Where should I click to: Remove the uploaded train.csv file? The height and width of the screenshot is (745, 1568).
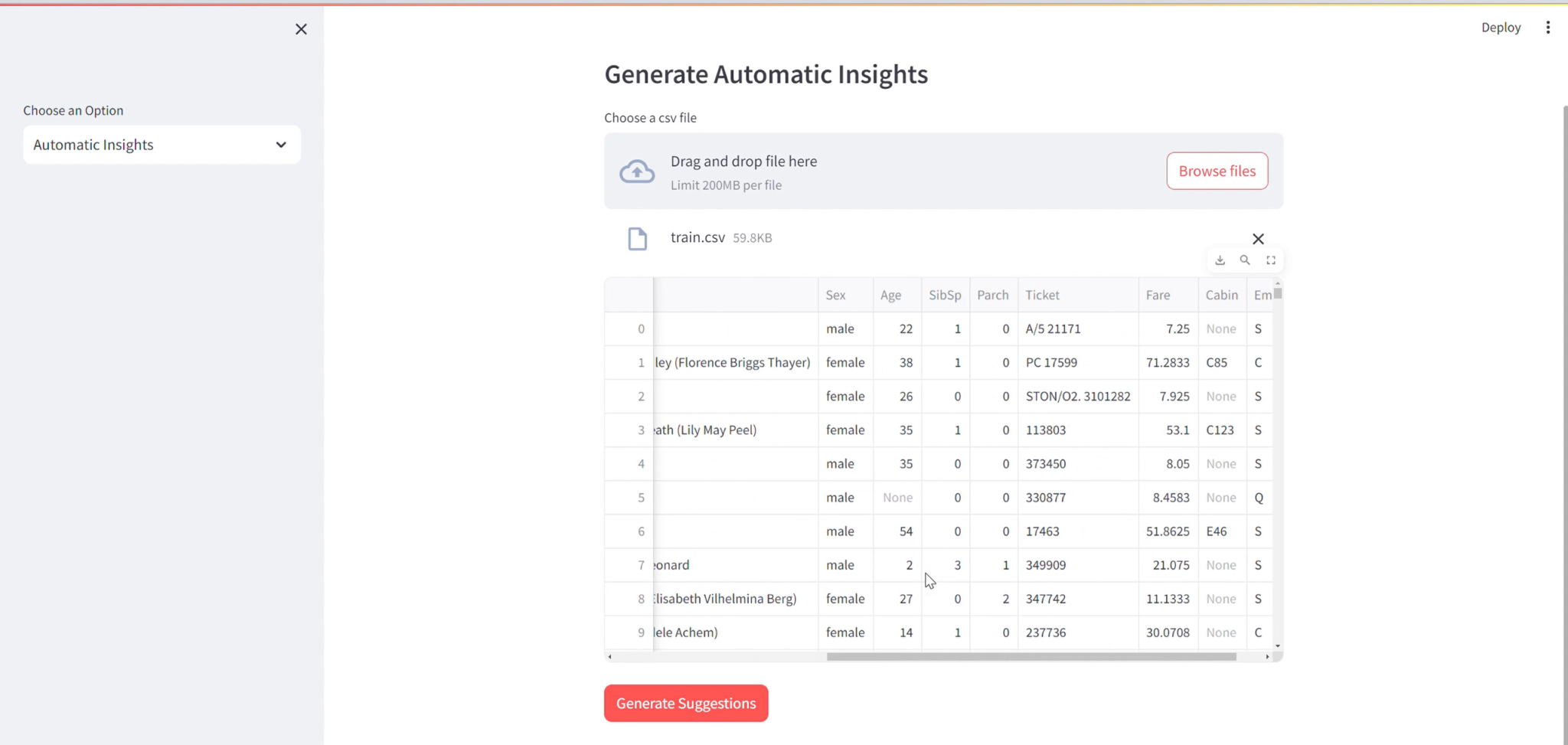tap(1258, 238)
